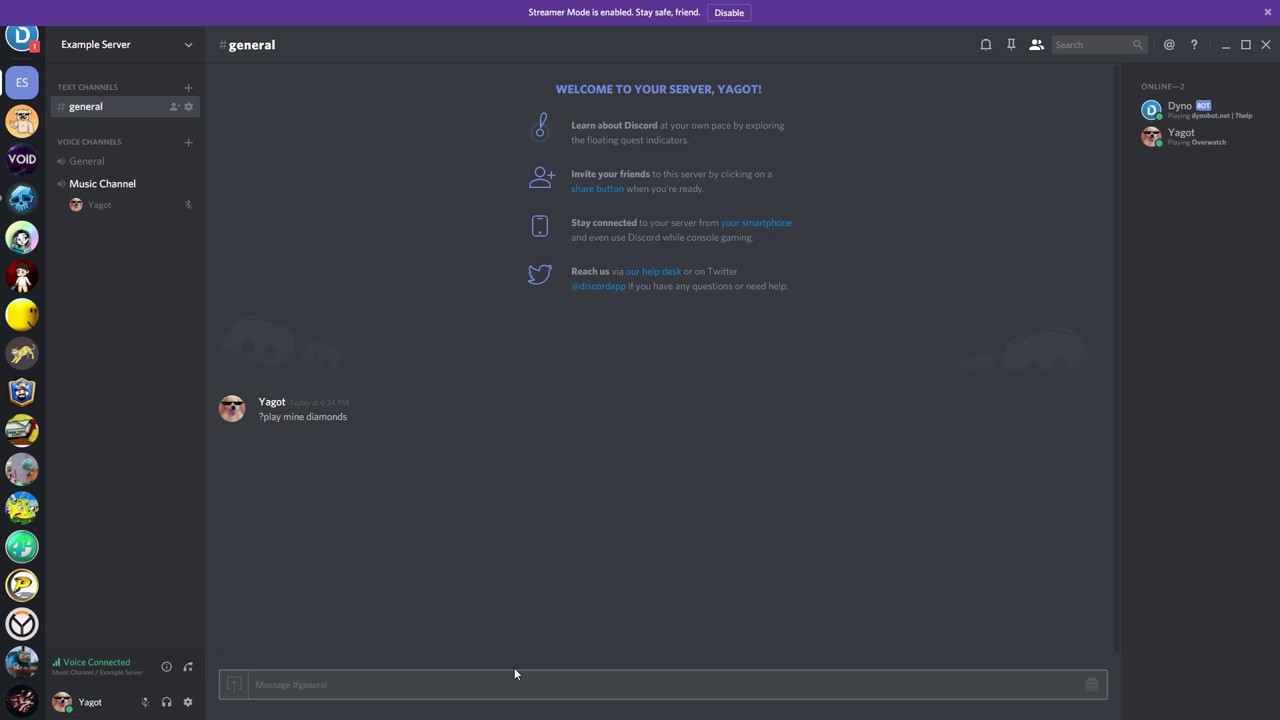Screen dimensions: 1280x720
Task: Click Yagot avatar on chat message
Action: tap(232, 408)
